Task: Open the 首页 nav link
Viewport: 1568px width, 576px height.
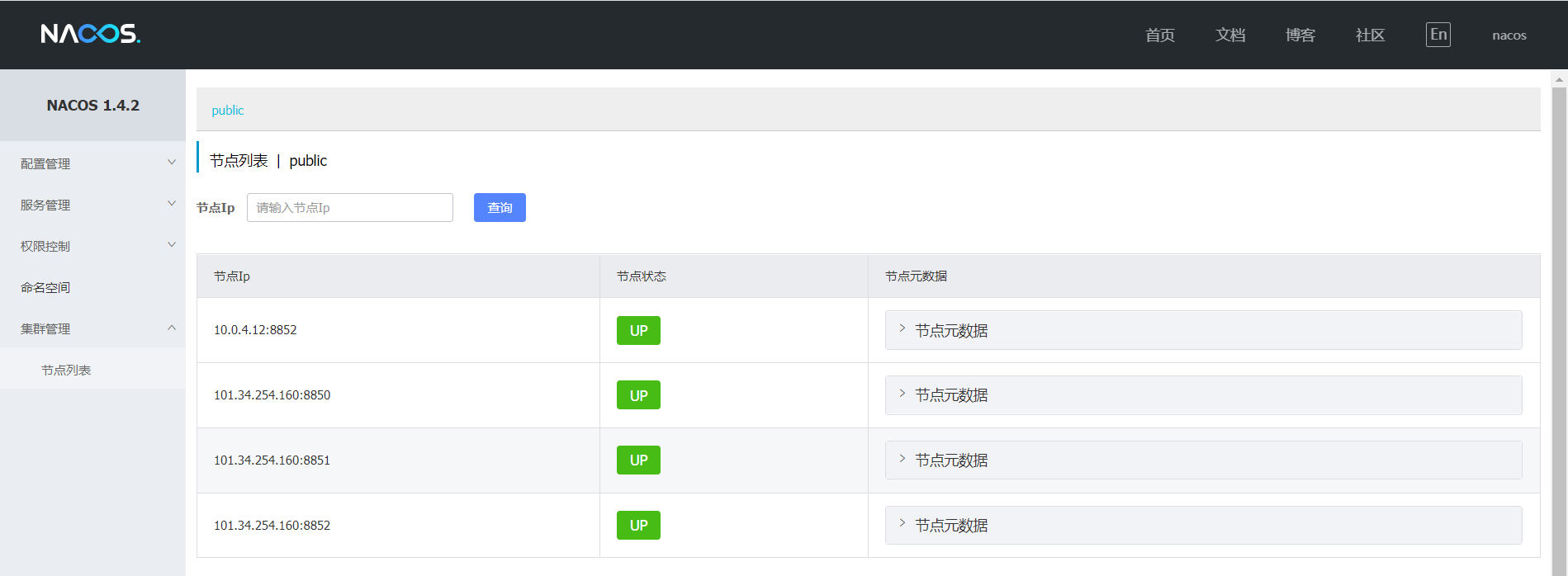Action: click(1160, 35)
